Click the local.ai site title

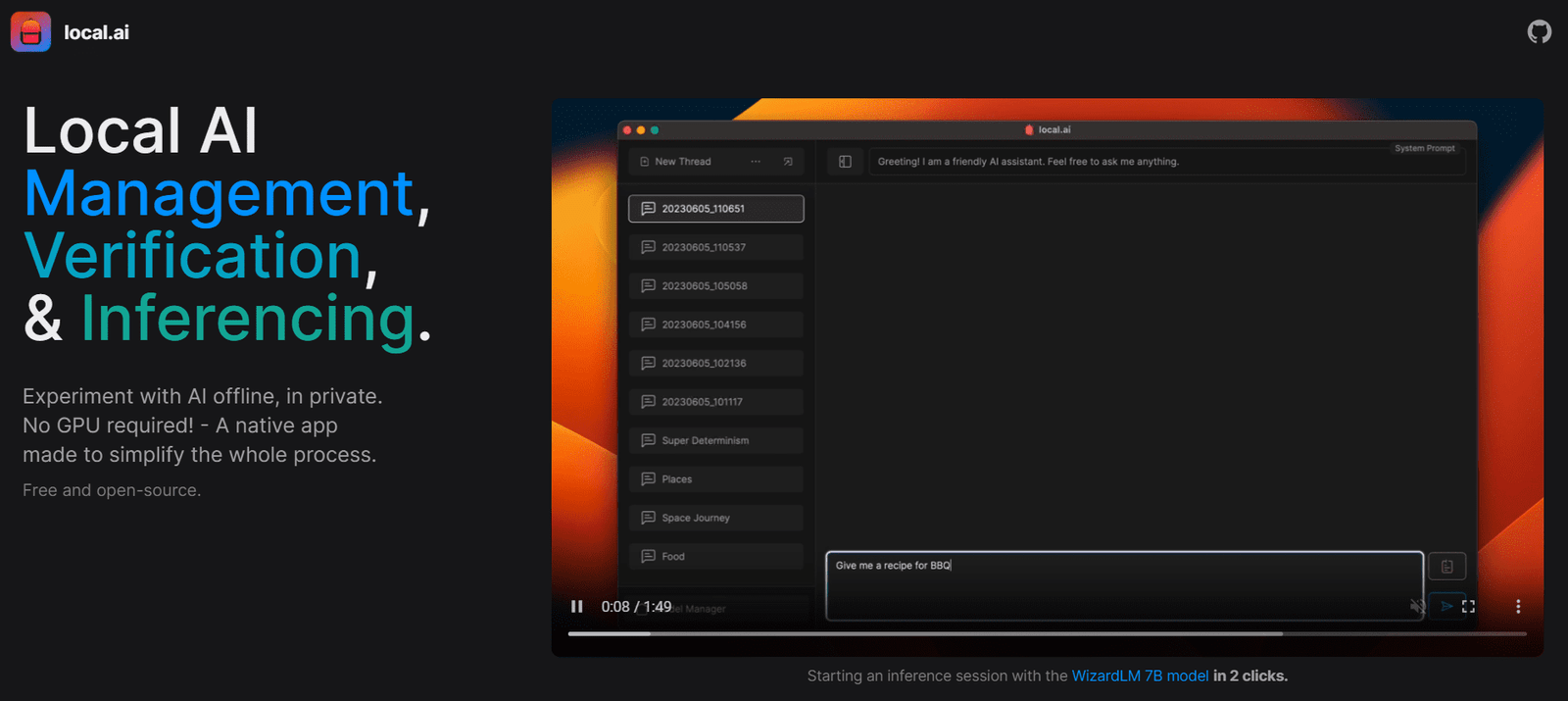tap(96, 32)
